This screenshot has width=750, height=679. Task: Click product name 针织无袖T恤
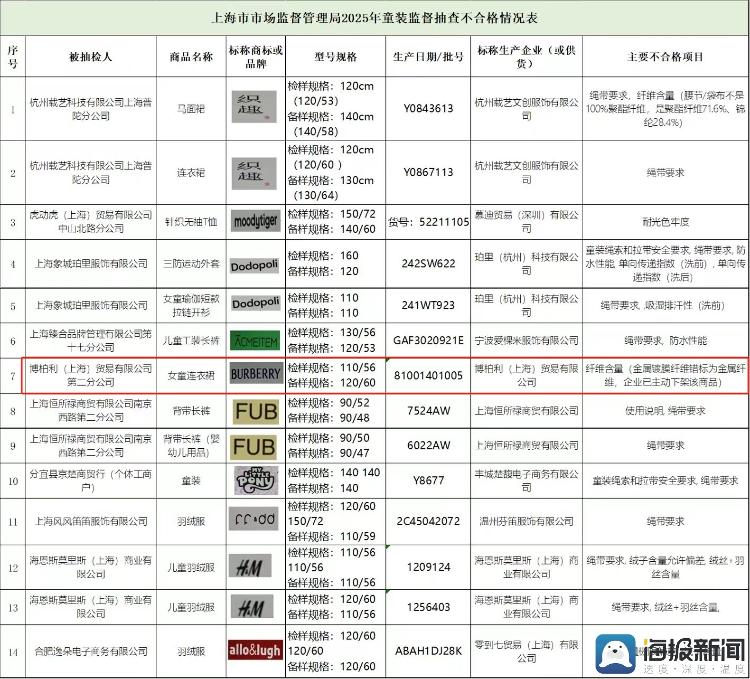(191, 222)
